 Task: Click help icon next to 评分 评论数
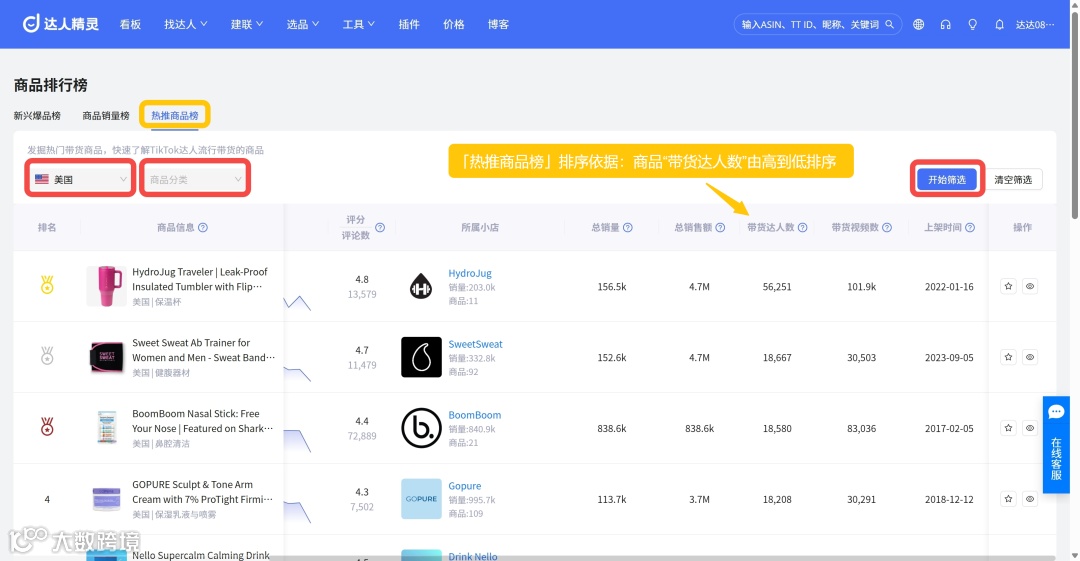coord(380,227)
